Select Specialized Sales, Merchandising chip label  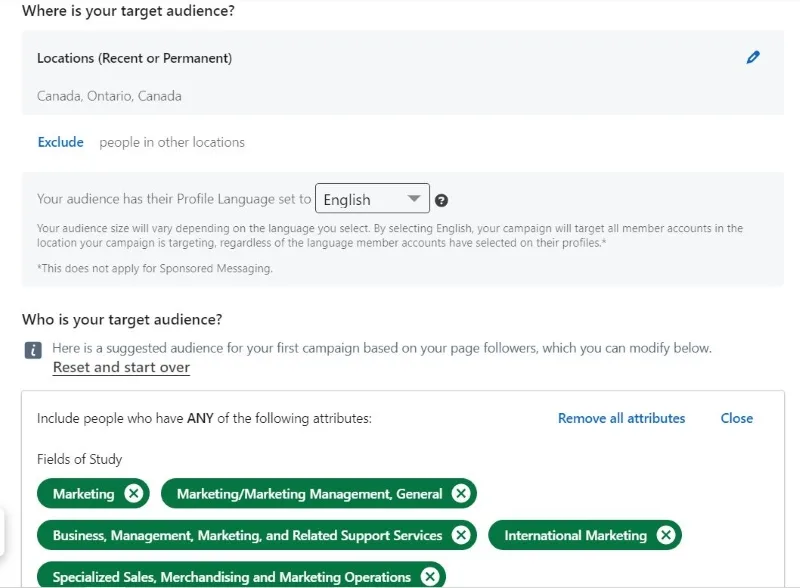tap(232, 577)
